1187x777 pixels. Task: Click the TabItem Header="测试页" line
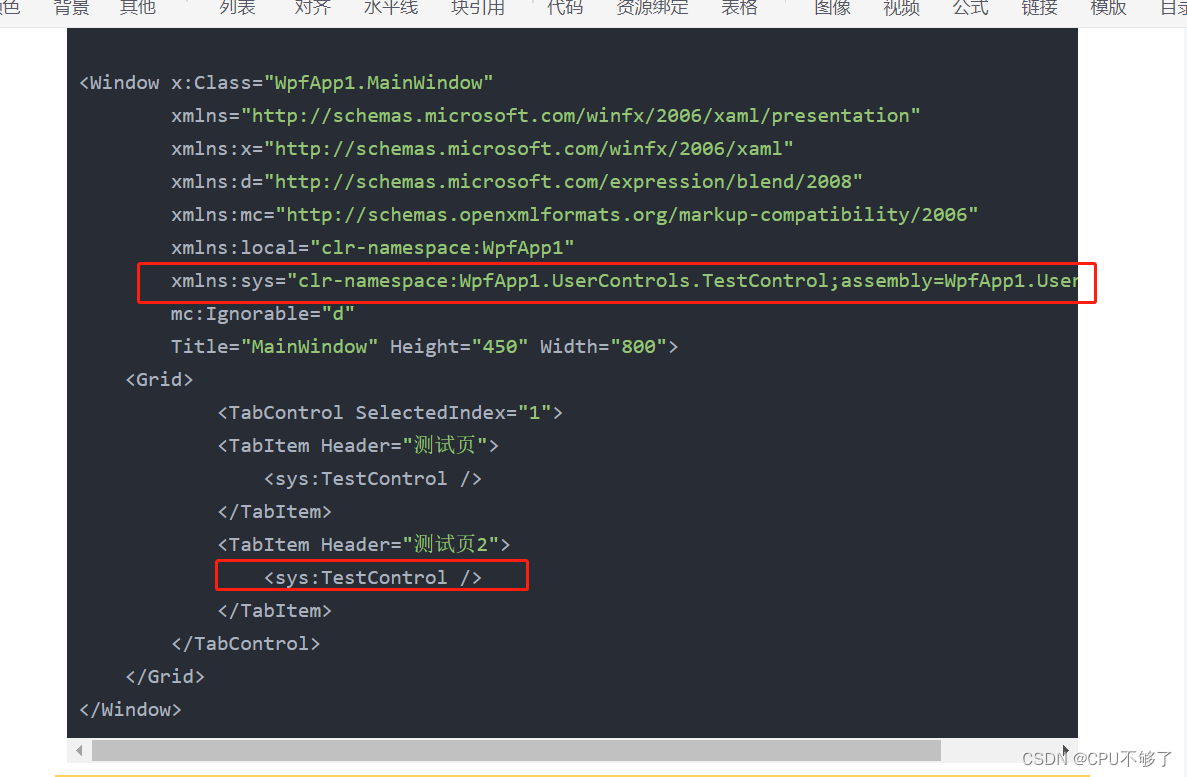click(358, 445)
